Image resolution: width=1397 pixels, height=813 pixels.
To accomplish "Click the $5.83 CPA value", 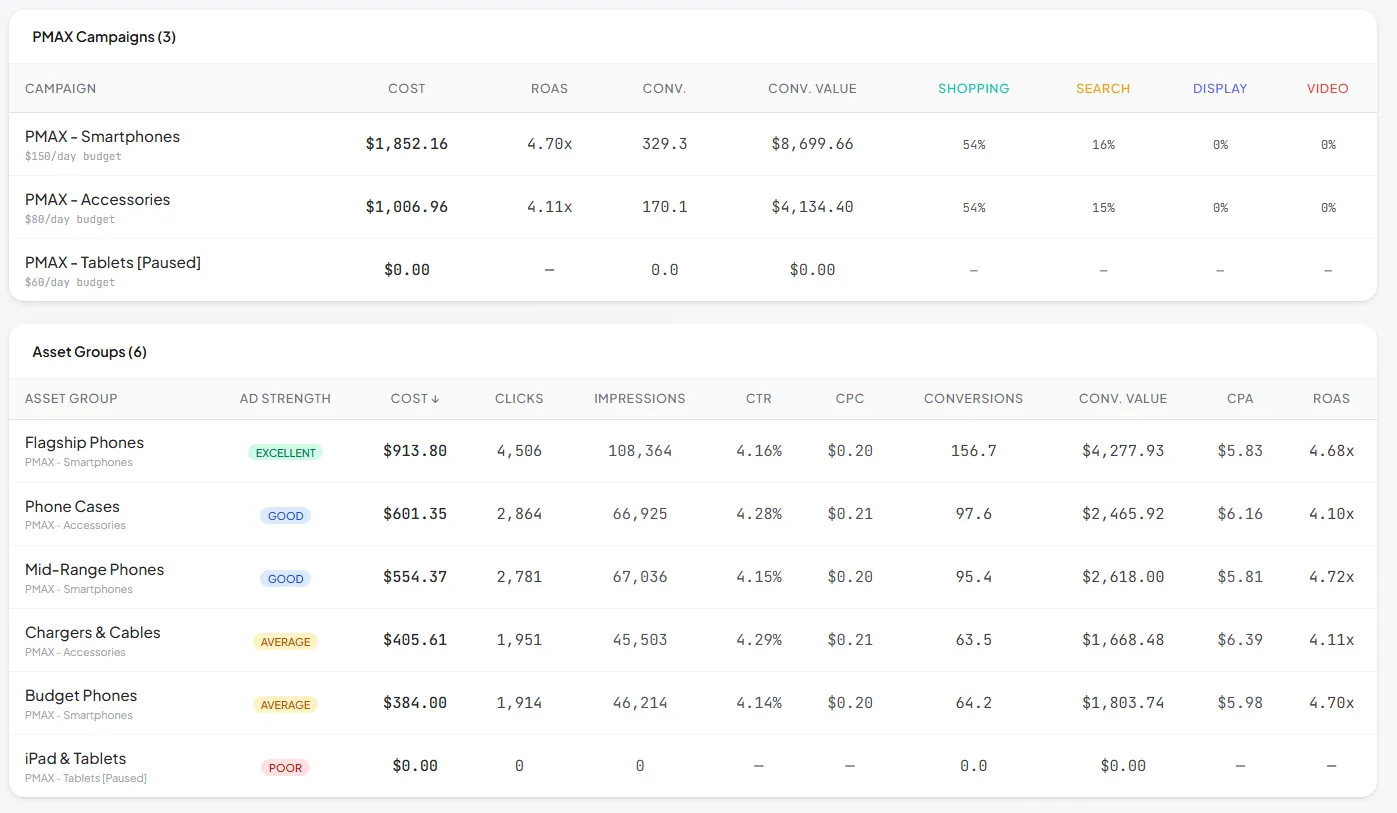I will pyautogui.click(x=1240, y=451).
